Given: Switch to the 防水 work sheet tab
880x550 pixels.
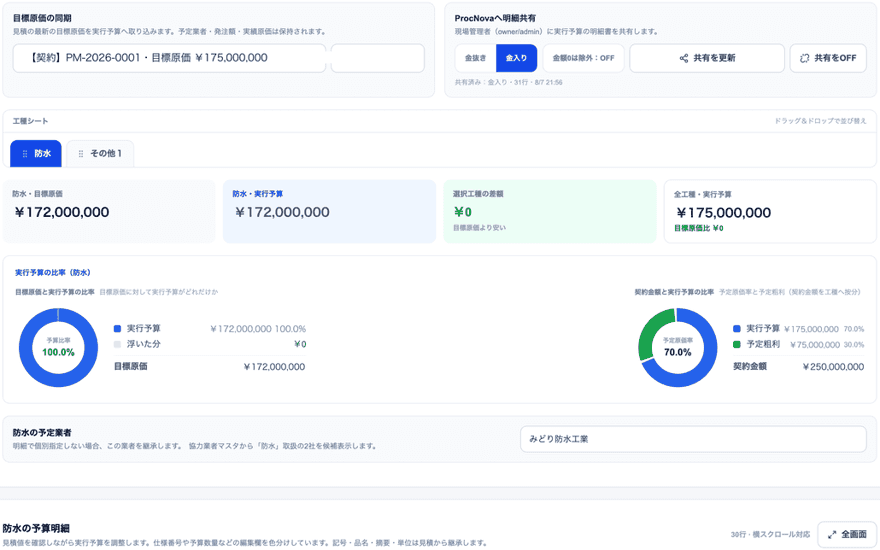Looking at the screenshot, I should [36, 154].
